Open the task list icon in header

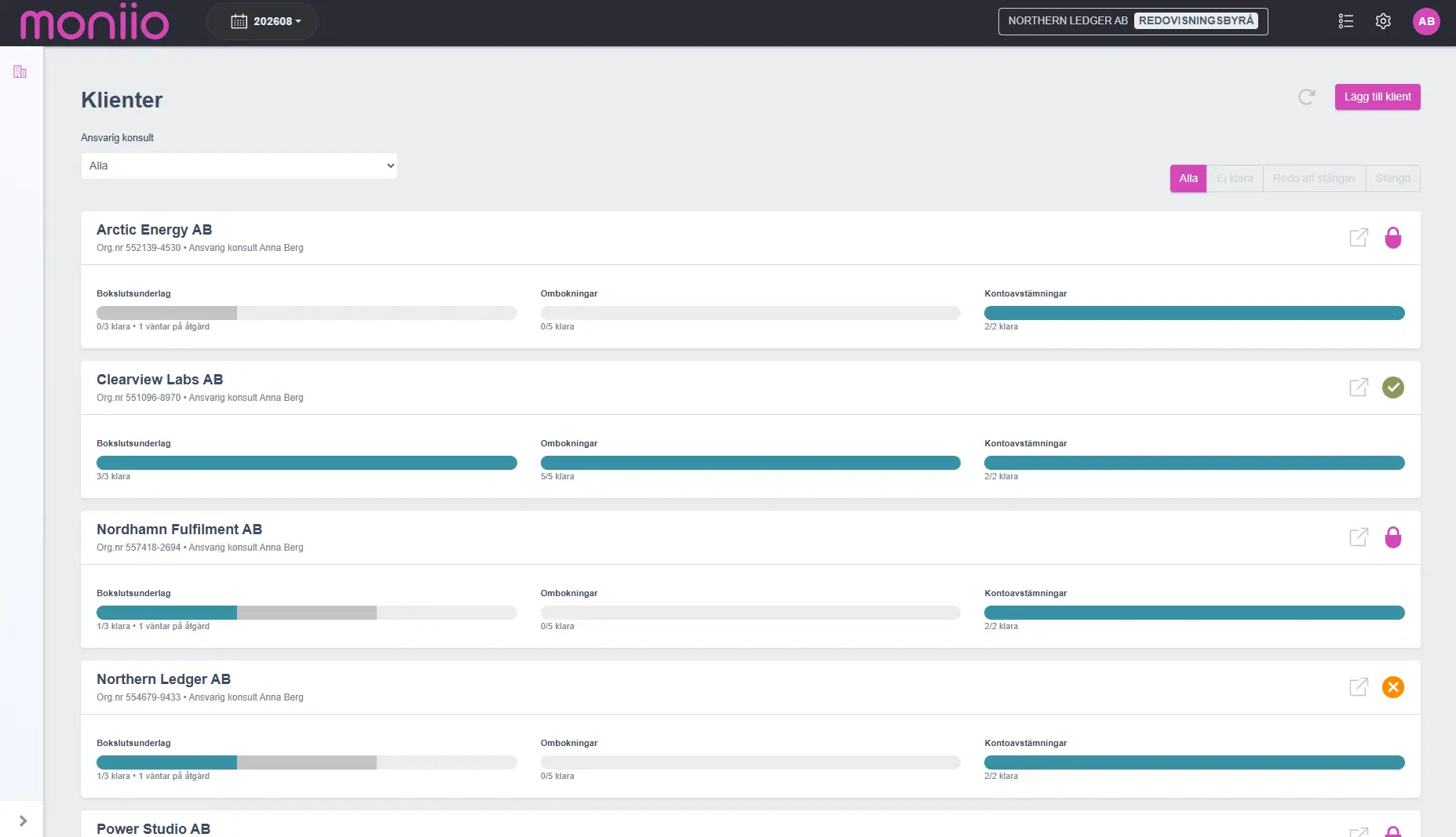tap(1346, 21)
